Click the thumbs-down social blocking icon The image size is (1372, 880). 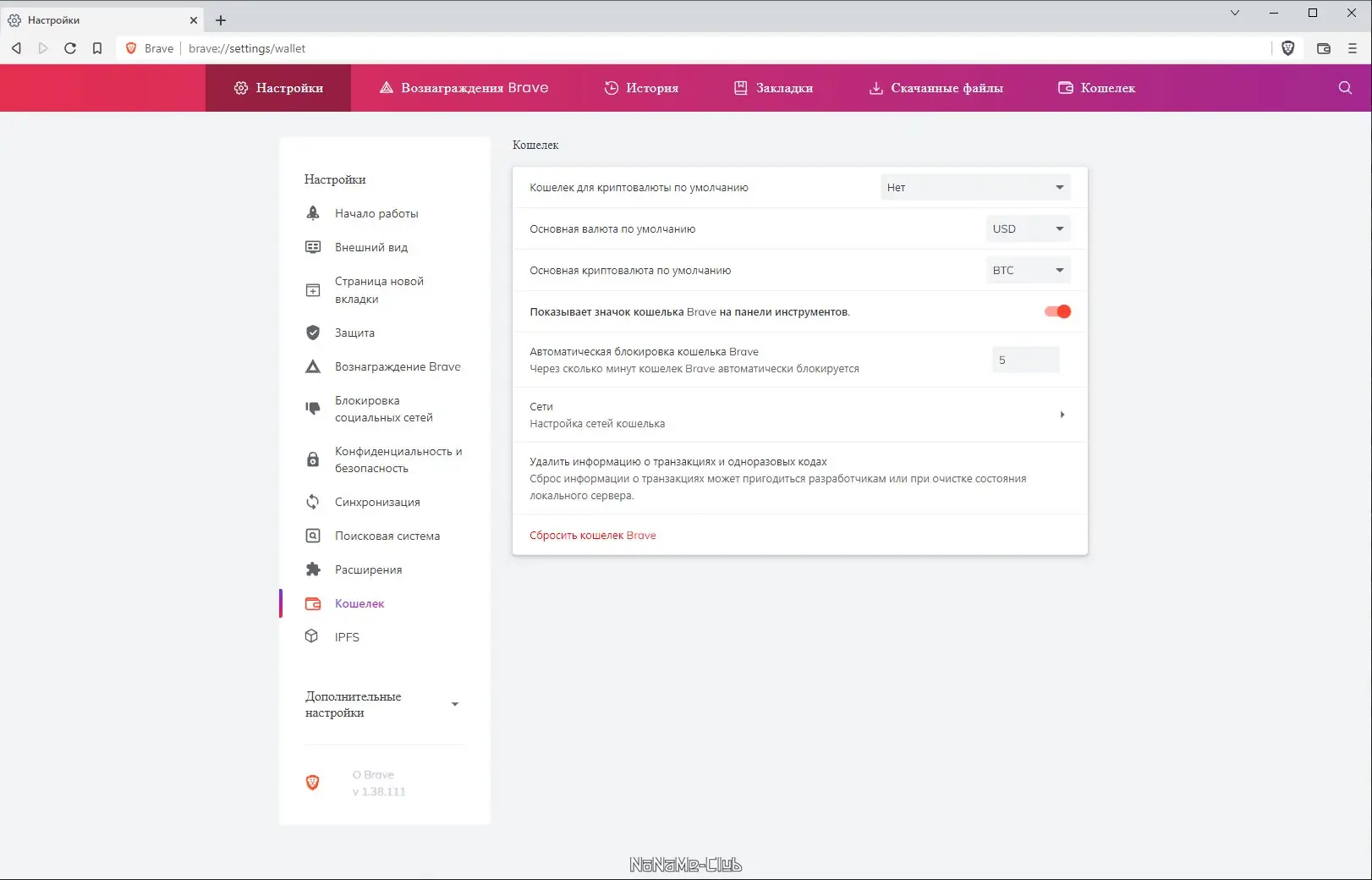coord(313,409)
